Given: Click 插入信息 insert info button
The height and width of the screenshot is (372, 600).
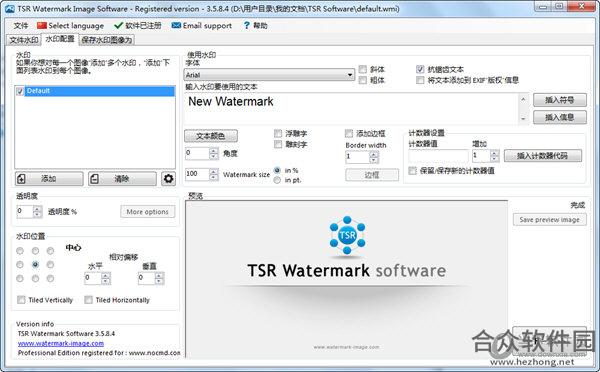Looking at the screenshot, I should [559, 117].
